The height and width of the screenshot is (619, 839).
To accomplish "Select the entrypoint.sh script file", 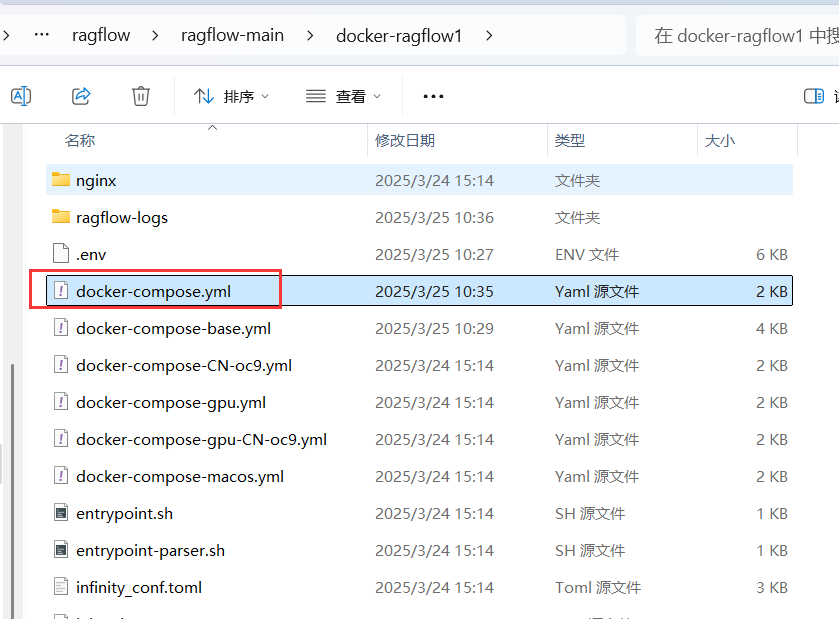I will click(x=123, y=513).
